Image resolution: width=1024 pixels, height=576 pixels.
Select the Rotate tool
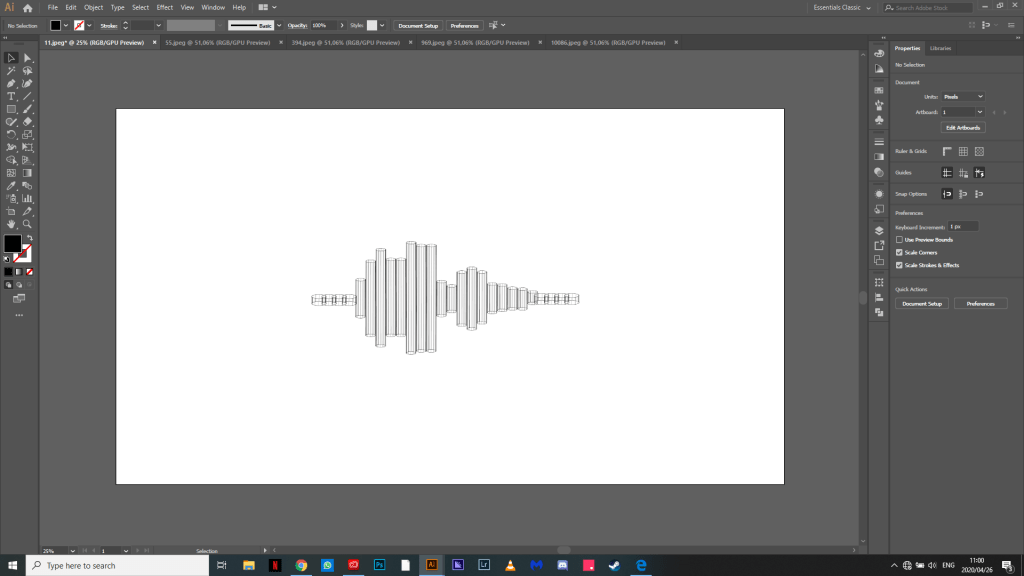[x=11, y=134]
